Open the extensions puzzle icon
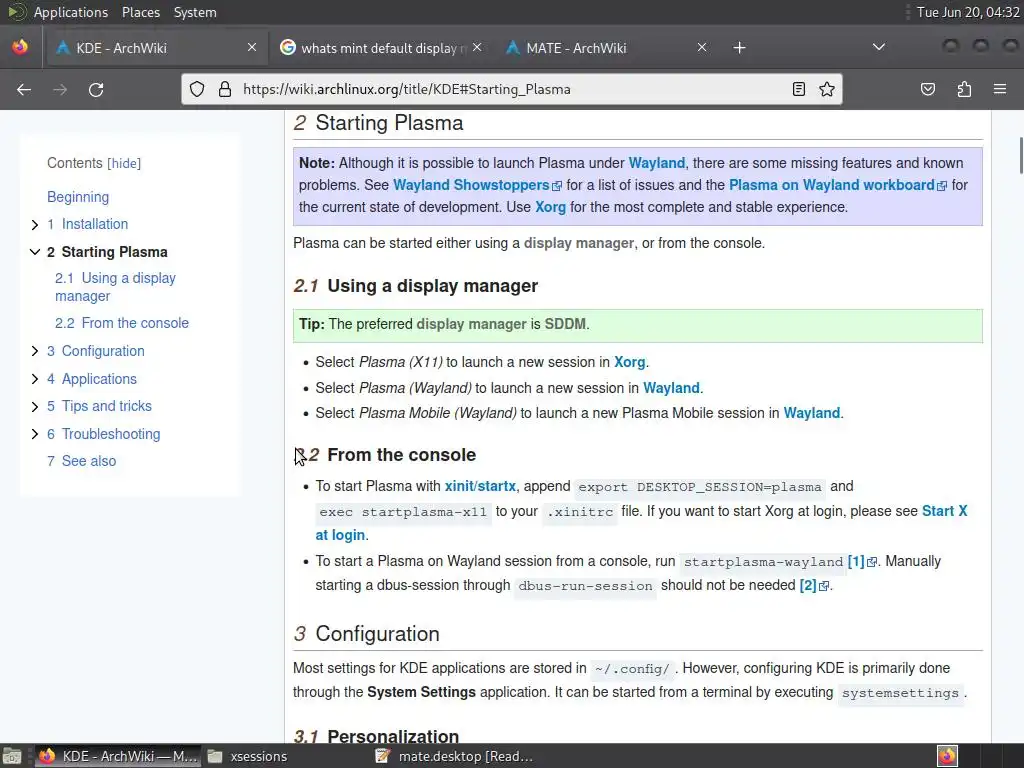The image size is (1024, 768). [964, 89]
